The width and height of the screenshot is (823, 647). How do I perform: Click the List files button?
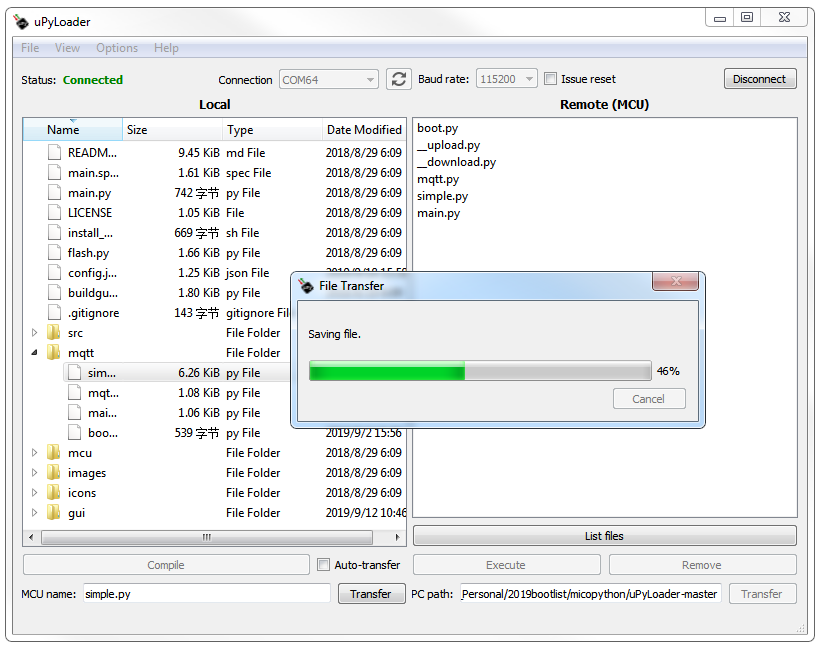pos(604,536)
